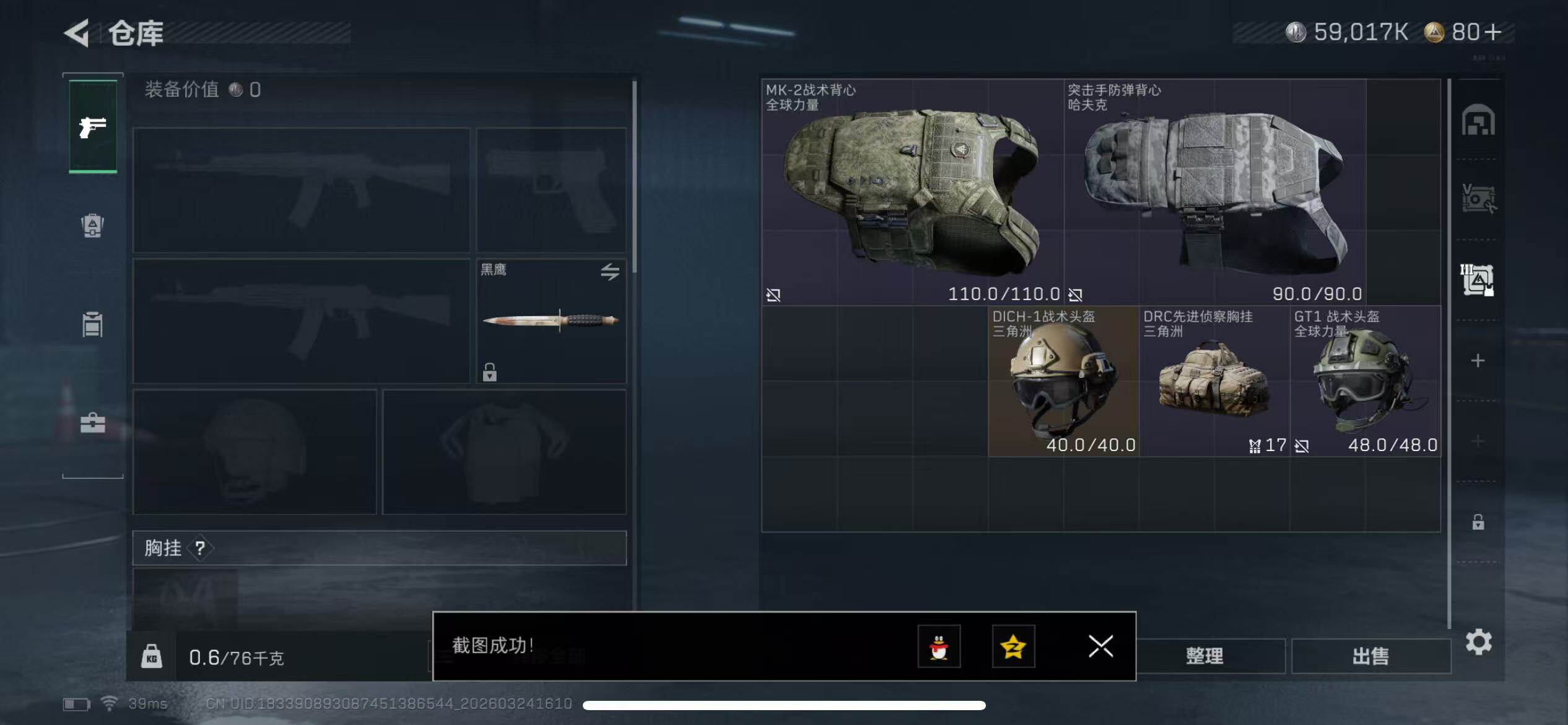Image resolution: width=1568 pixels, height=725 pixels.
Task: Select the MK-2战术背心 armor item
Action: click(912, 192)
